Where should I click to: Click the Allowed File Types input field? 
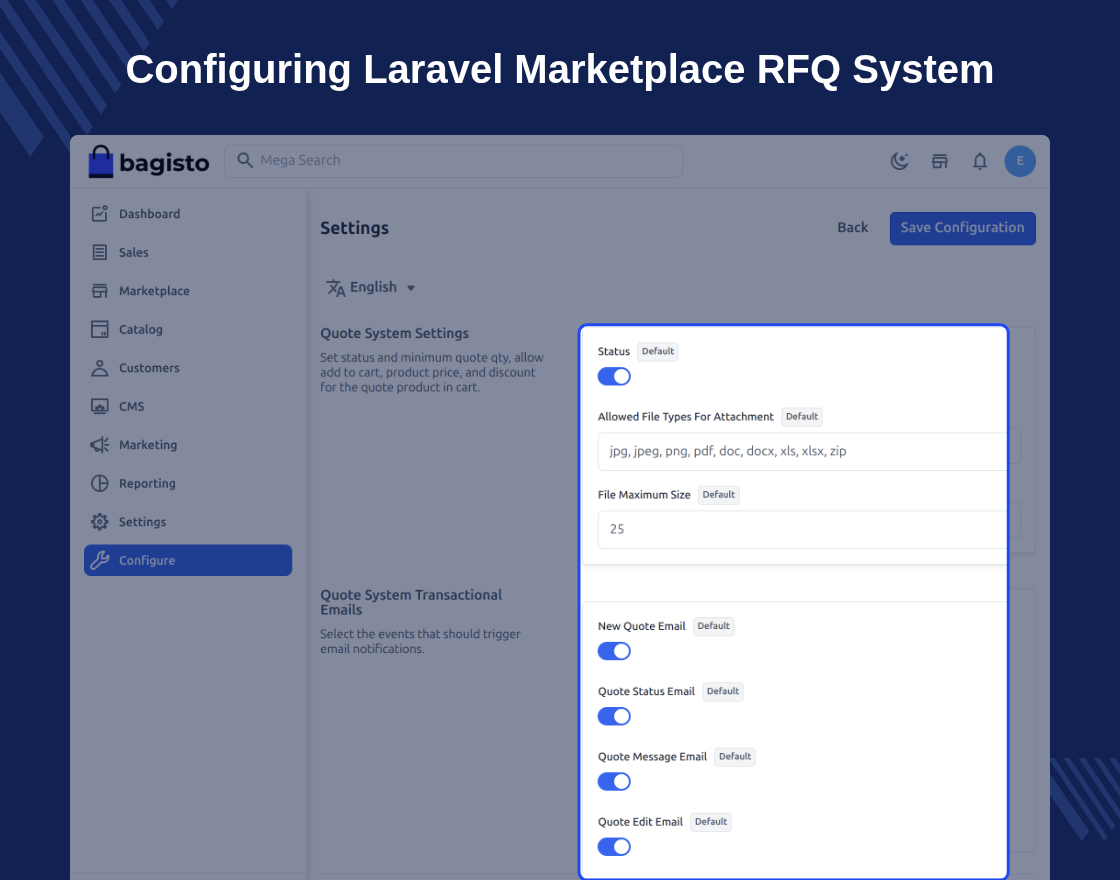[802, 451]
